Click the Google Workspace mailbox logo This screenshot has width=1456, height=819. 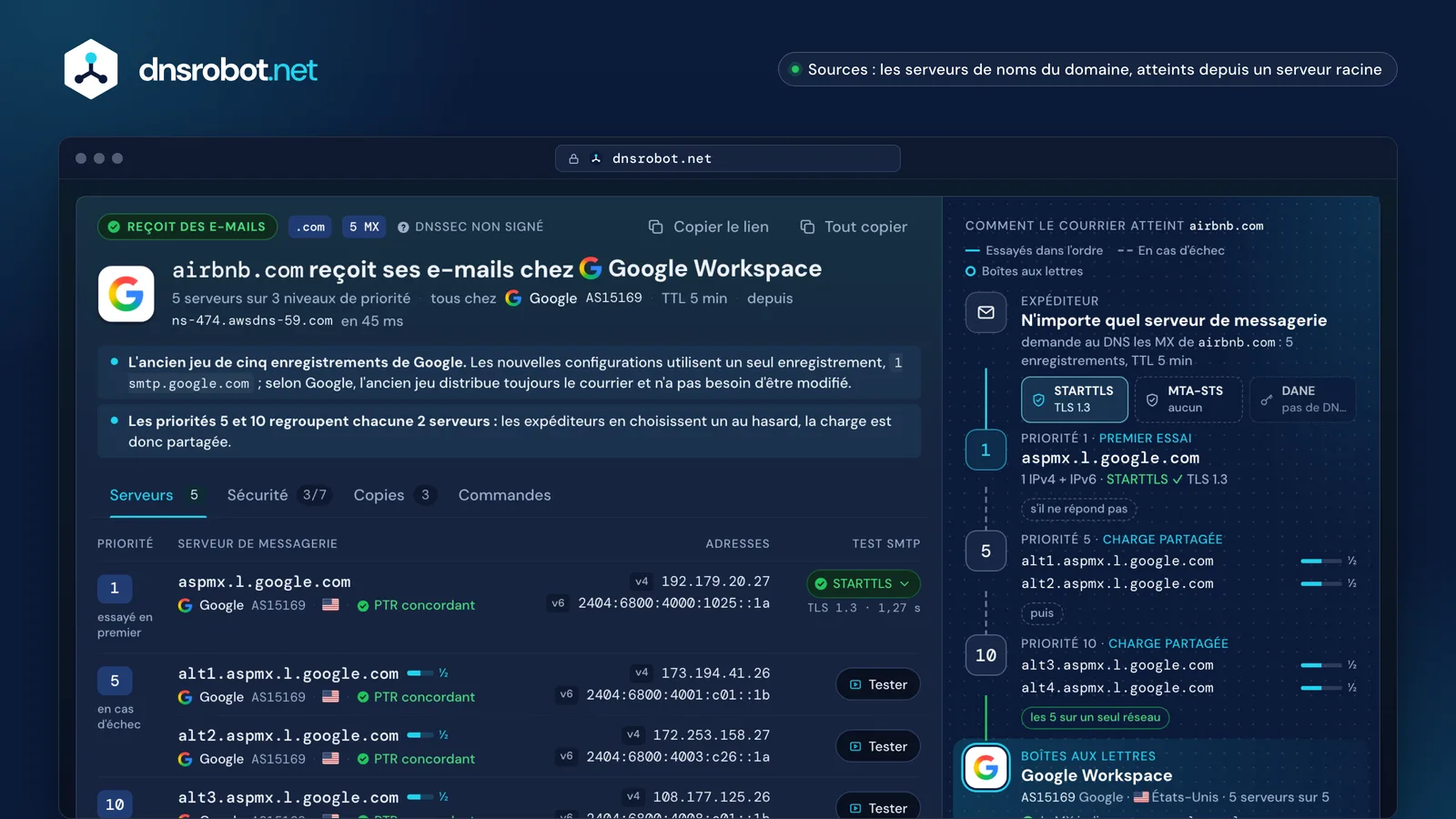click(986, 768)
